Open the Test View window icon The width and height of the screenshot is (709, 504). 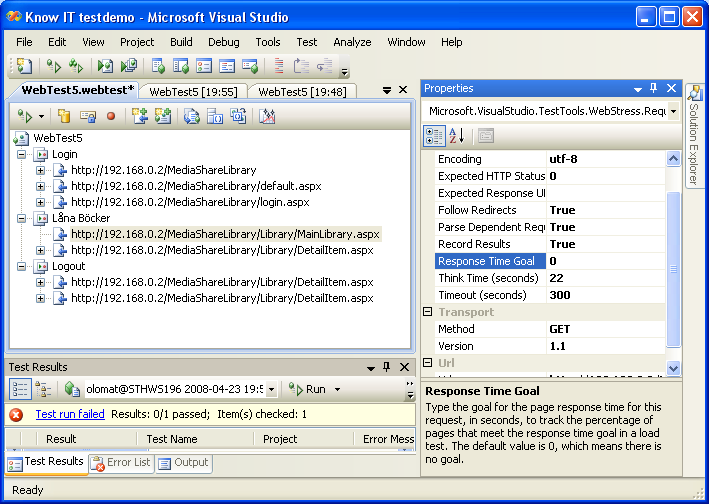tap(158, 66)
